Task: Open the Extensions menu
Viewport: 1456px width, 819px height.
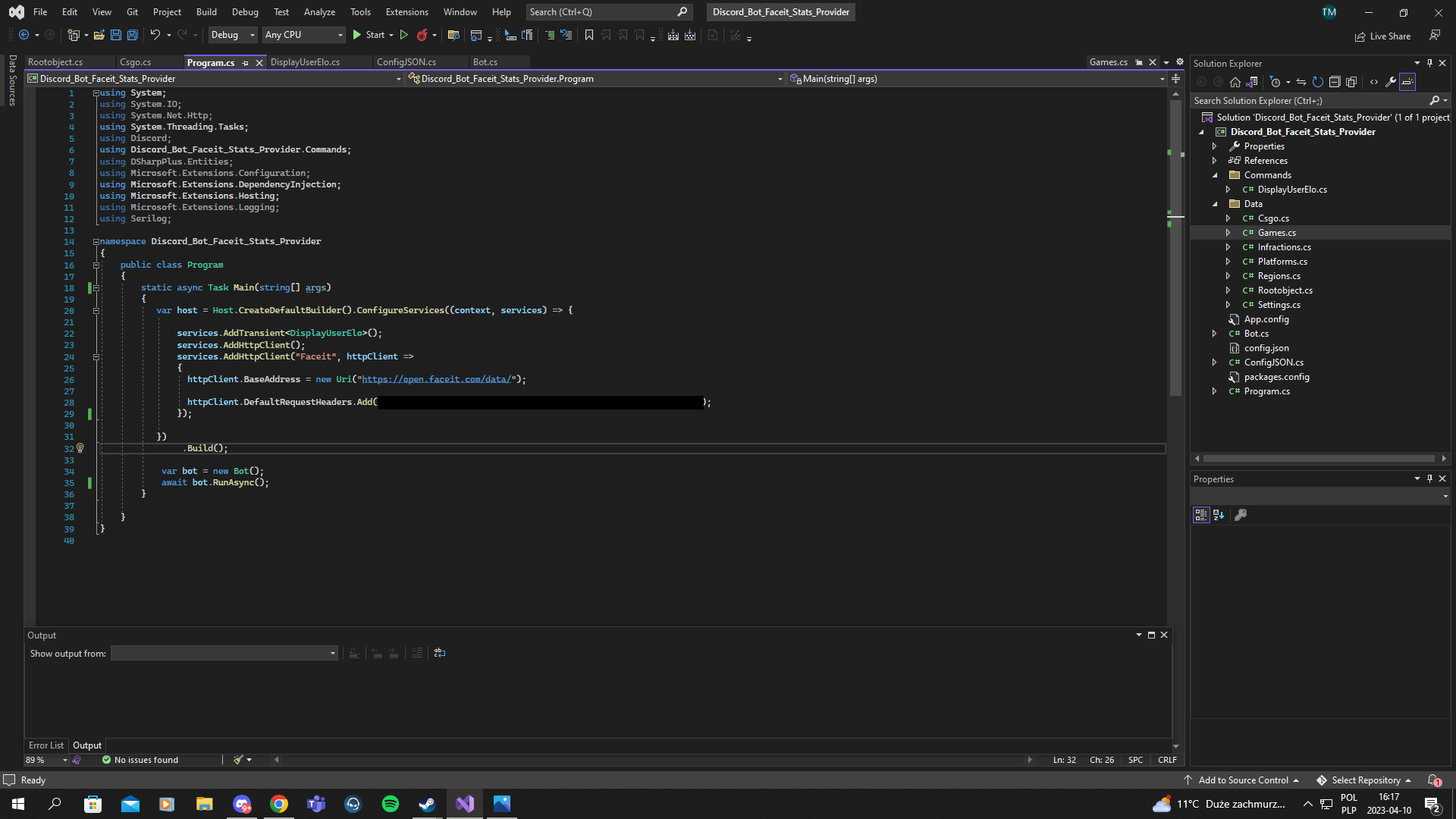Action: (406, 12)
